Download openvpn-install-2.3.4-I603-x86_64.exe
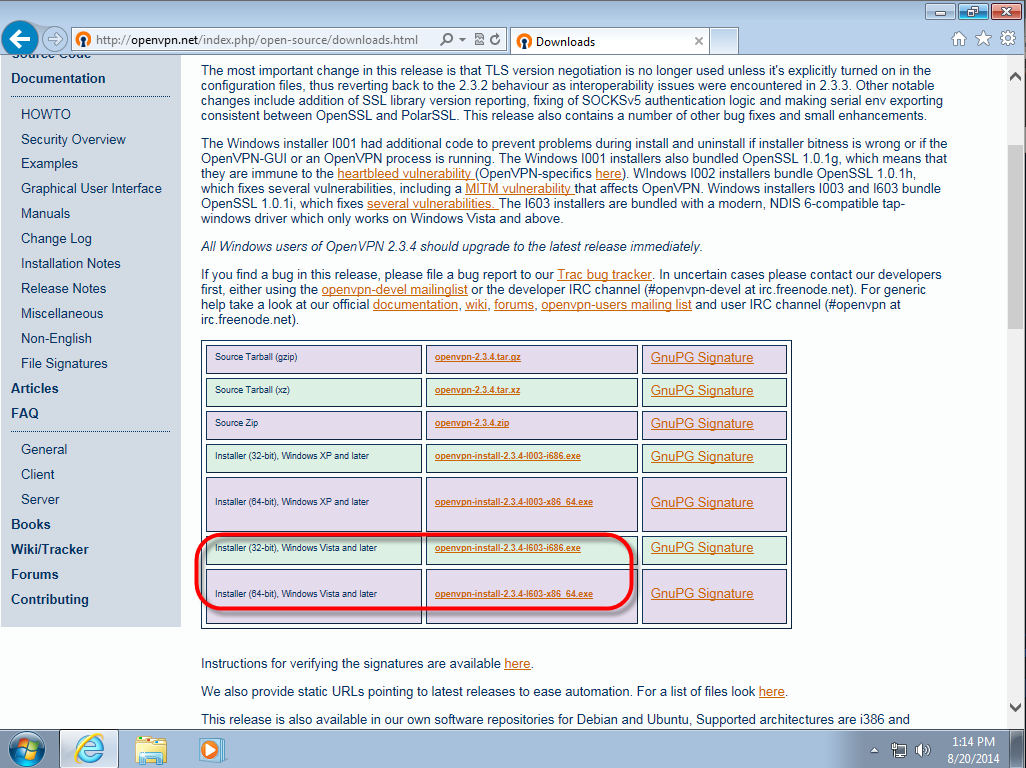The width and height of the screenshot is (1026, 768). (x=514, y=594)
